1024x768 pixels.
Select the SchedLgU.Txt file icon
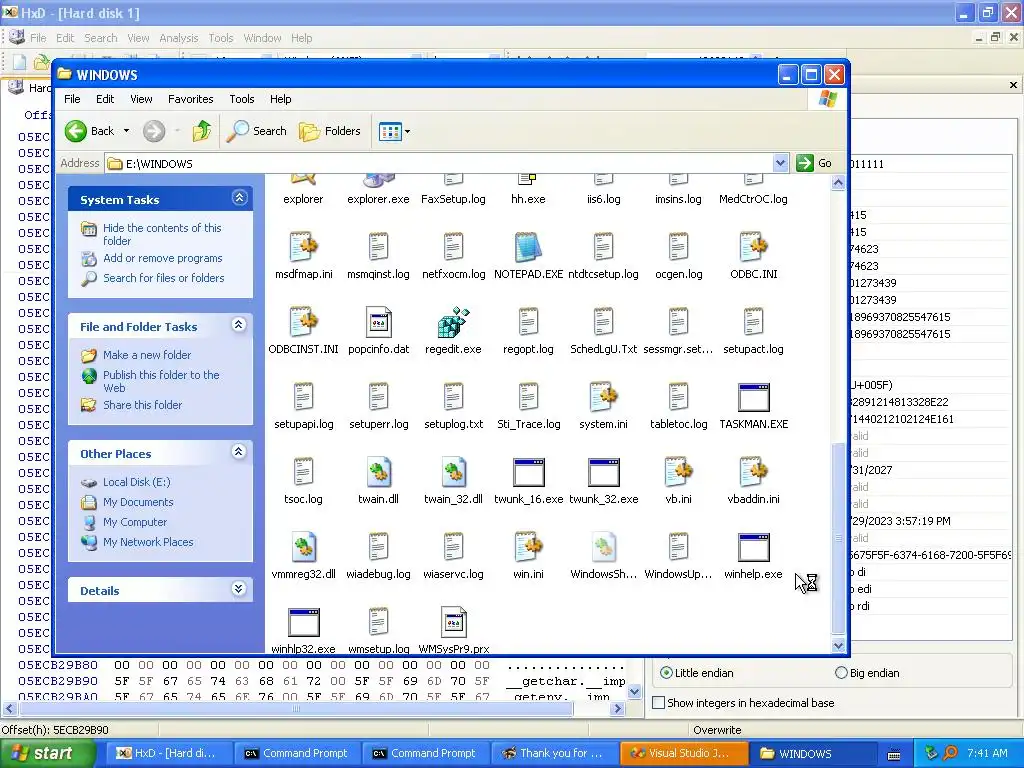pyautogui.click(x=603, y=323)
